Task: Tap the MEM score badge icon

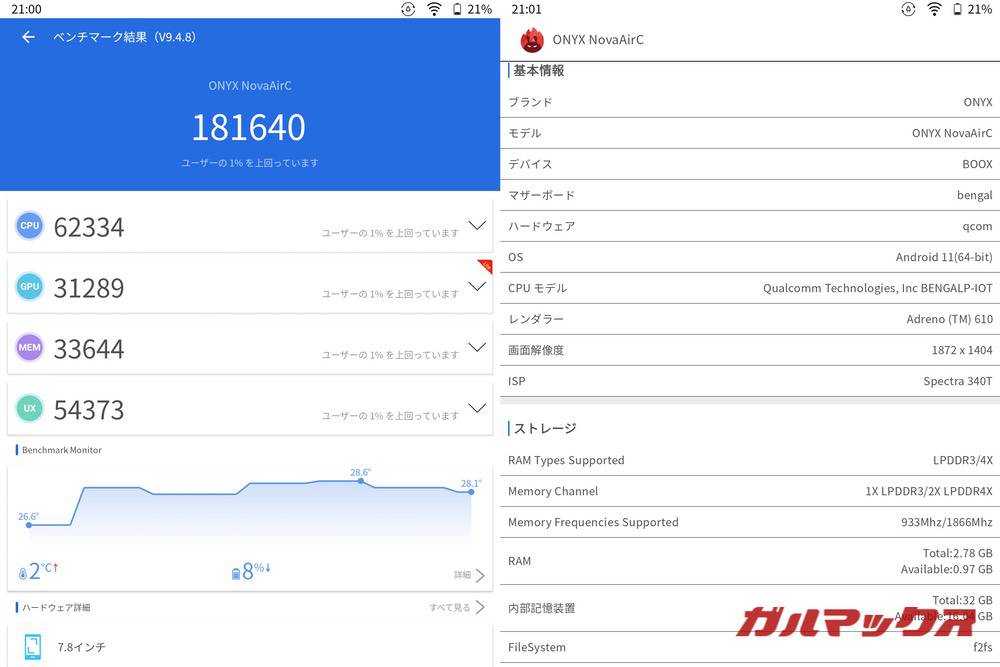Action: pyautogui.click(x=29, y=348)
